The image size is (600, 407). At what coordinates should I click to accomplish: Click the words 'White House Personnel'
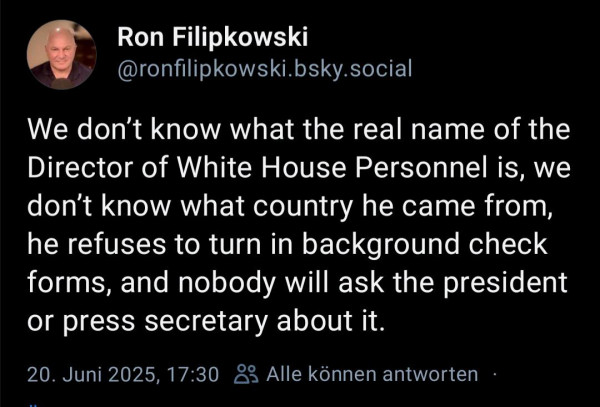(x=331, y=168)
